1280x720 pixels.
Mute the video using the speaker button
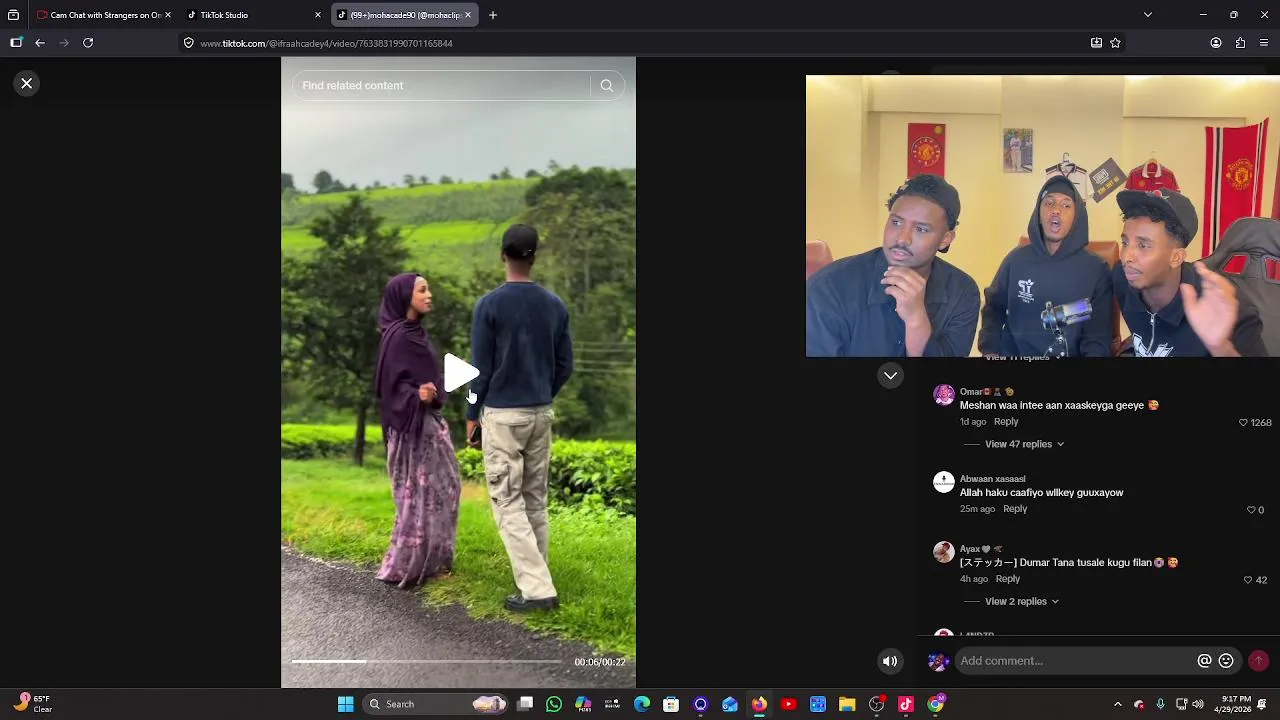[890, 661]
